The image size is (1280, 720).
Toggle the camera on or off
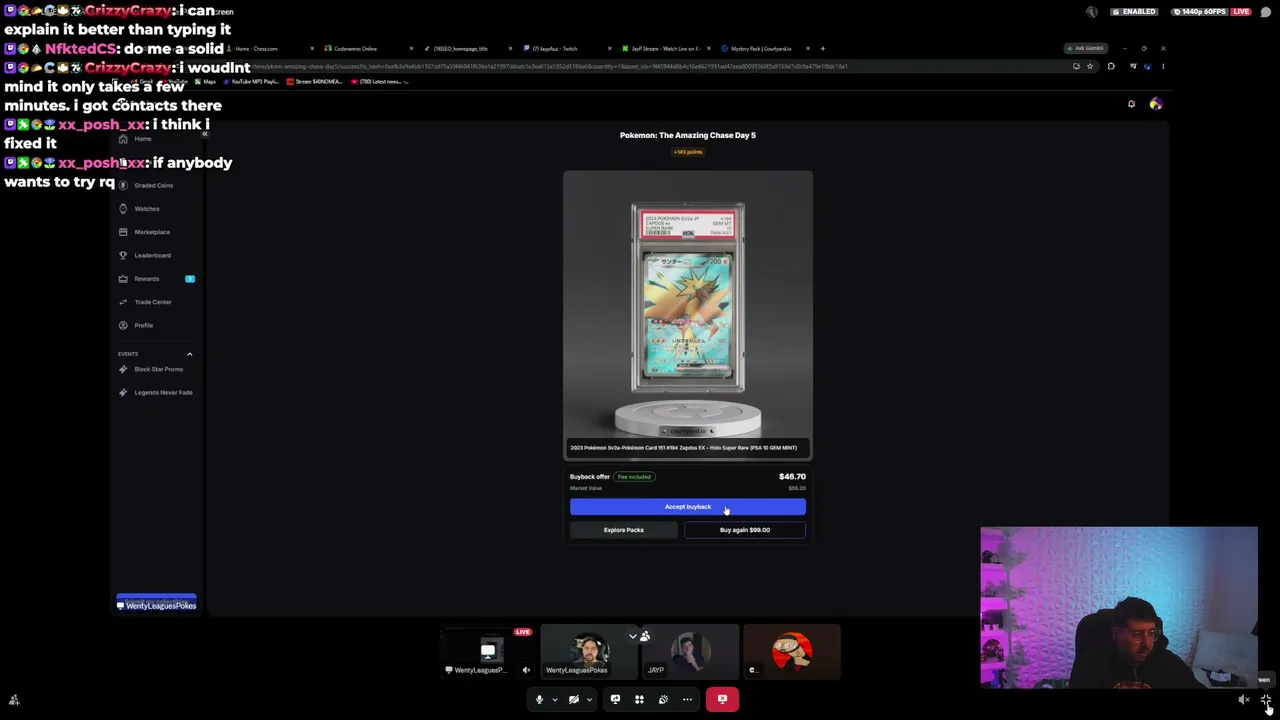[x=574, y=699]
